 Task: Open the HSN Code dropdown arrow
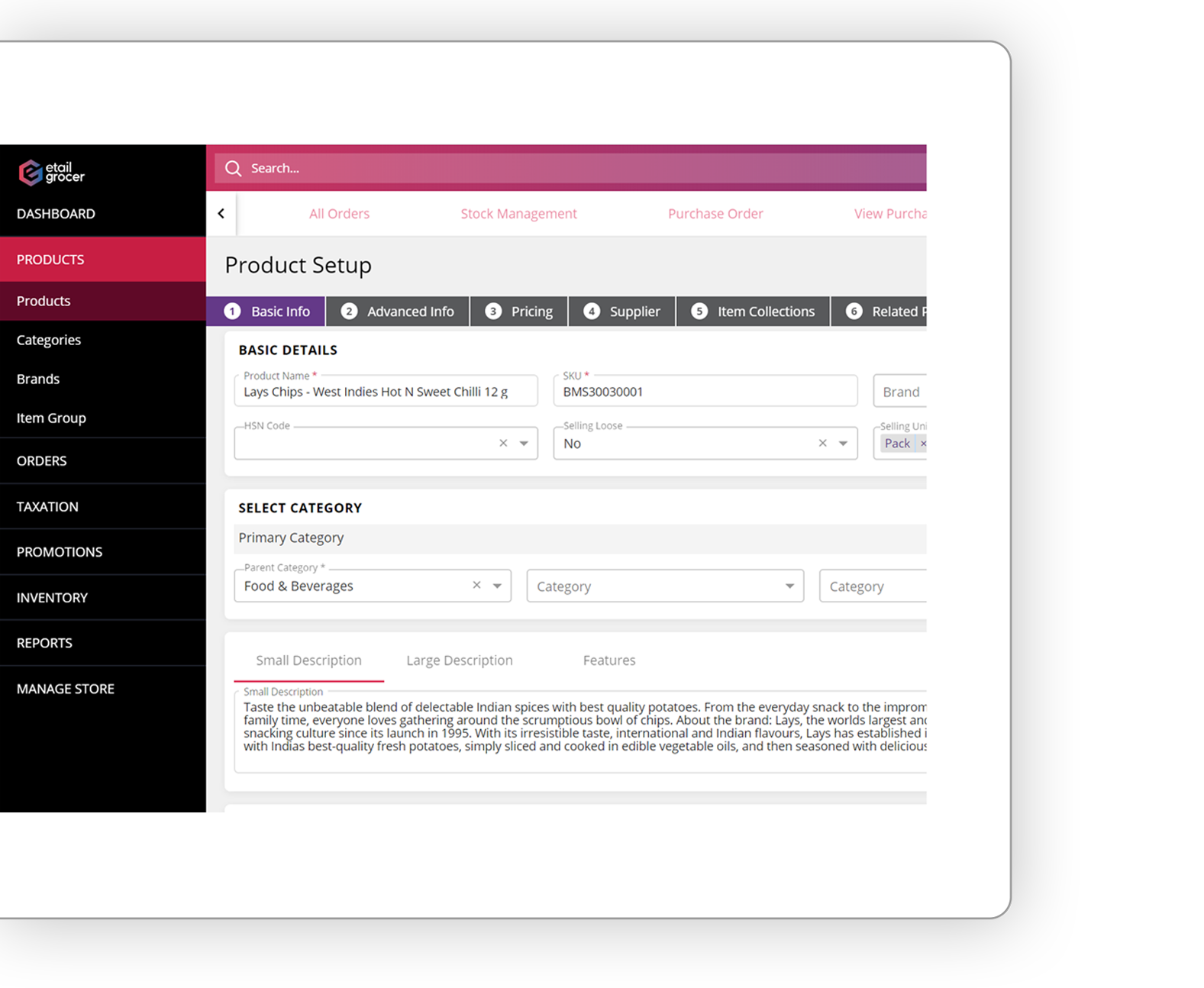point(524,443)
